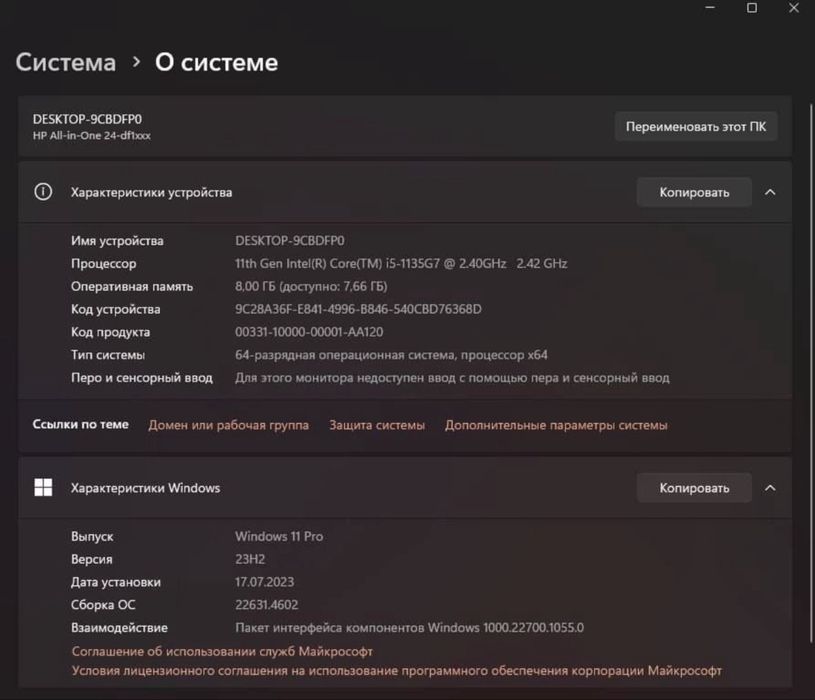Click the Ссылки по теме label

[x=81, y=425]
